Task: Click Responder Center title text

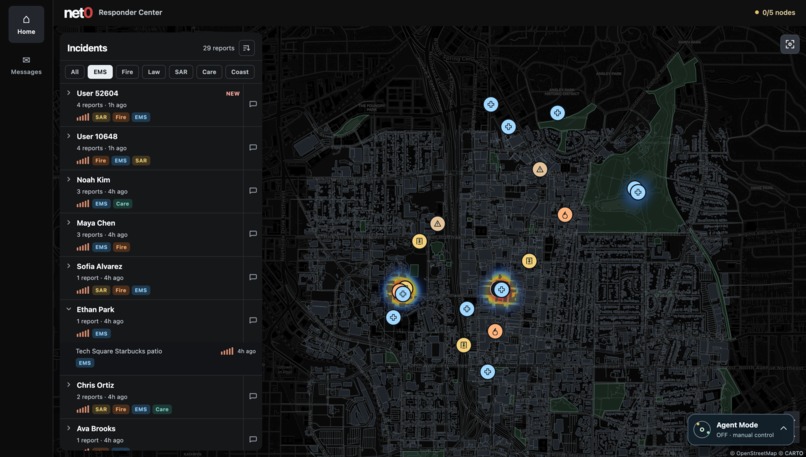Action: pyautogui.click(x=130, y=12)
